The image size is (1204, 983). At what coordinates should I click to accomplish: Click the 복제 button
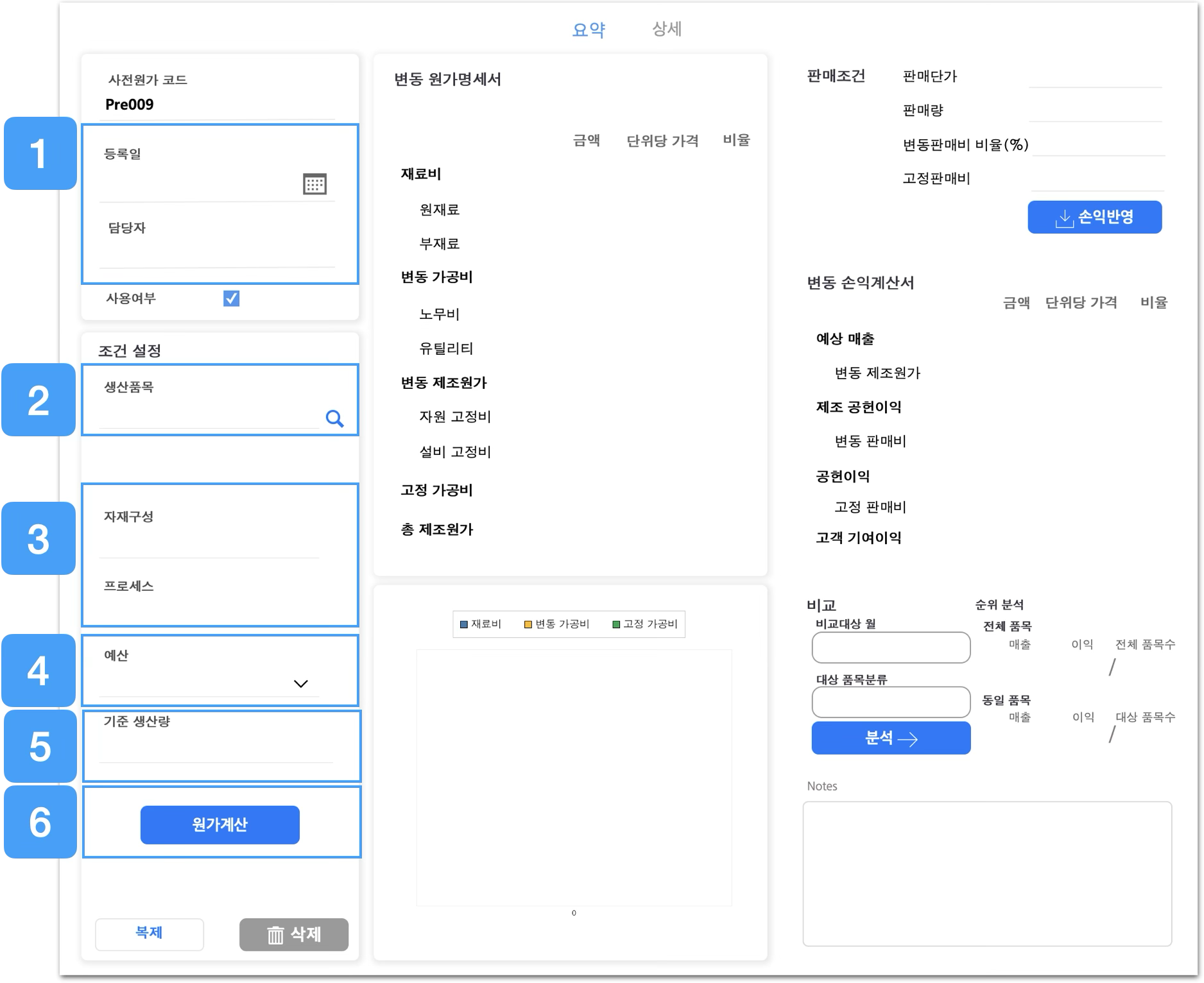coord(150,934)
